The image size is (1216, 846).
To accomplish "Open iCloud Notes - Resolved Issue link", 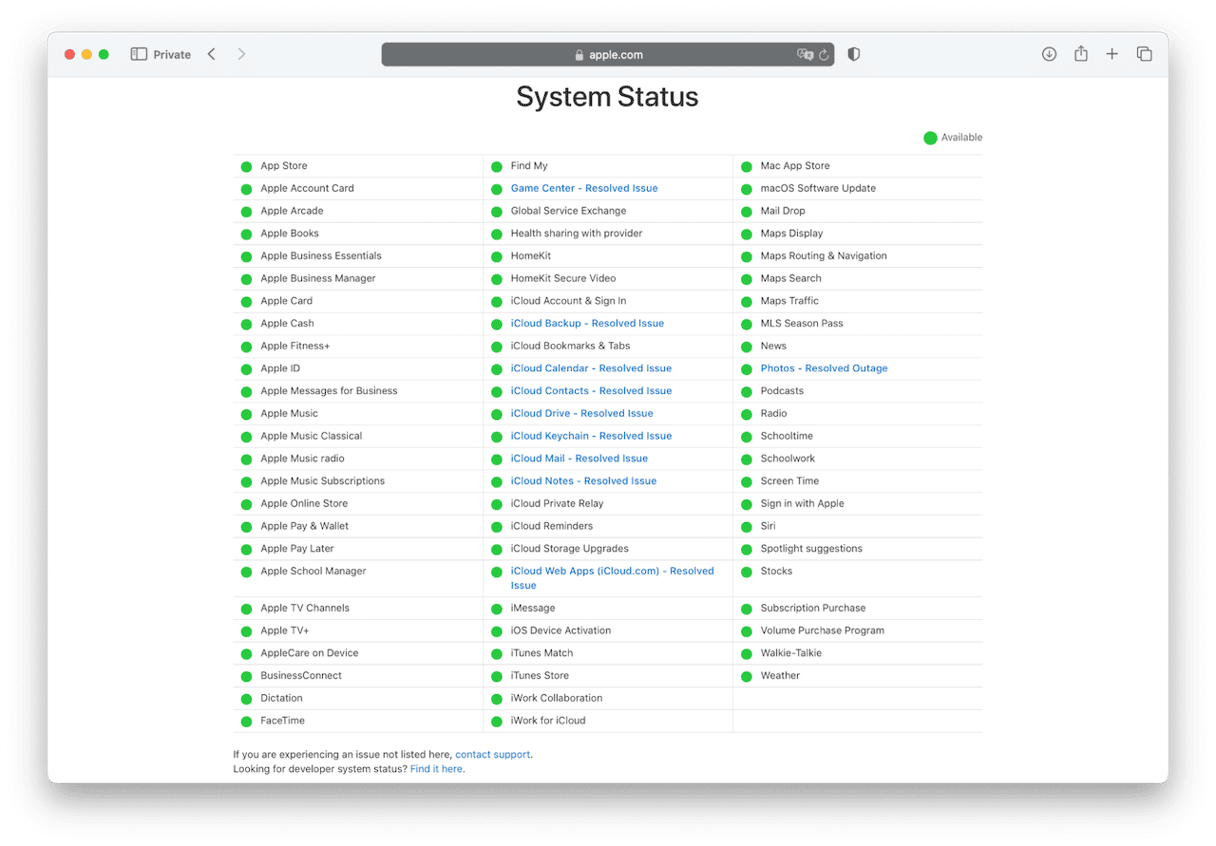I will tap(584, 481).
